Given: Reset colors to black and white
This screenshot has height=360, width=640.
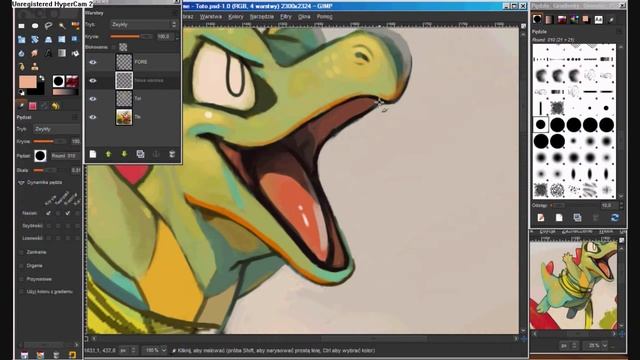Looking at the screenshot, I should (x=22, y=93).
